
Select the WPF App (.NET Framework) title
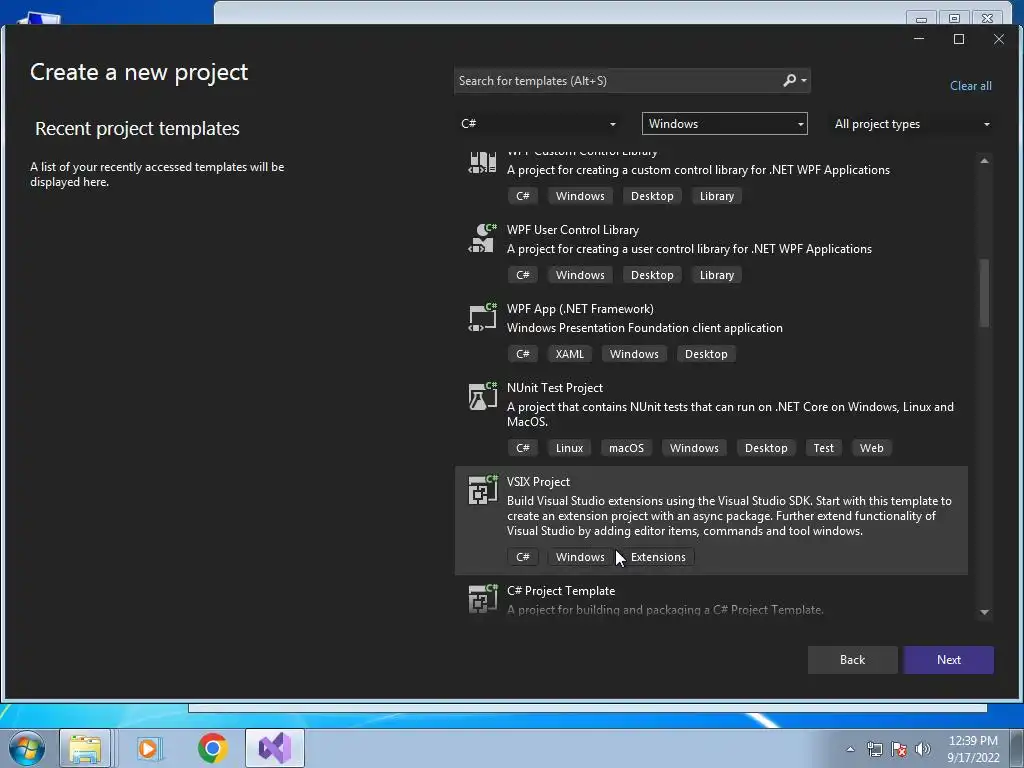tap(580, 309)
